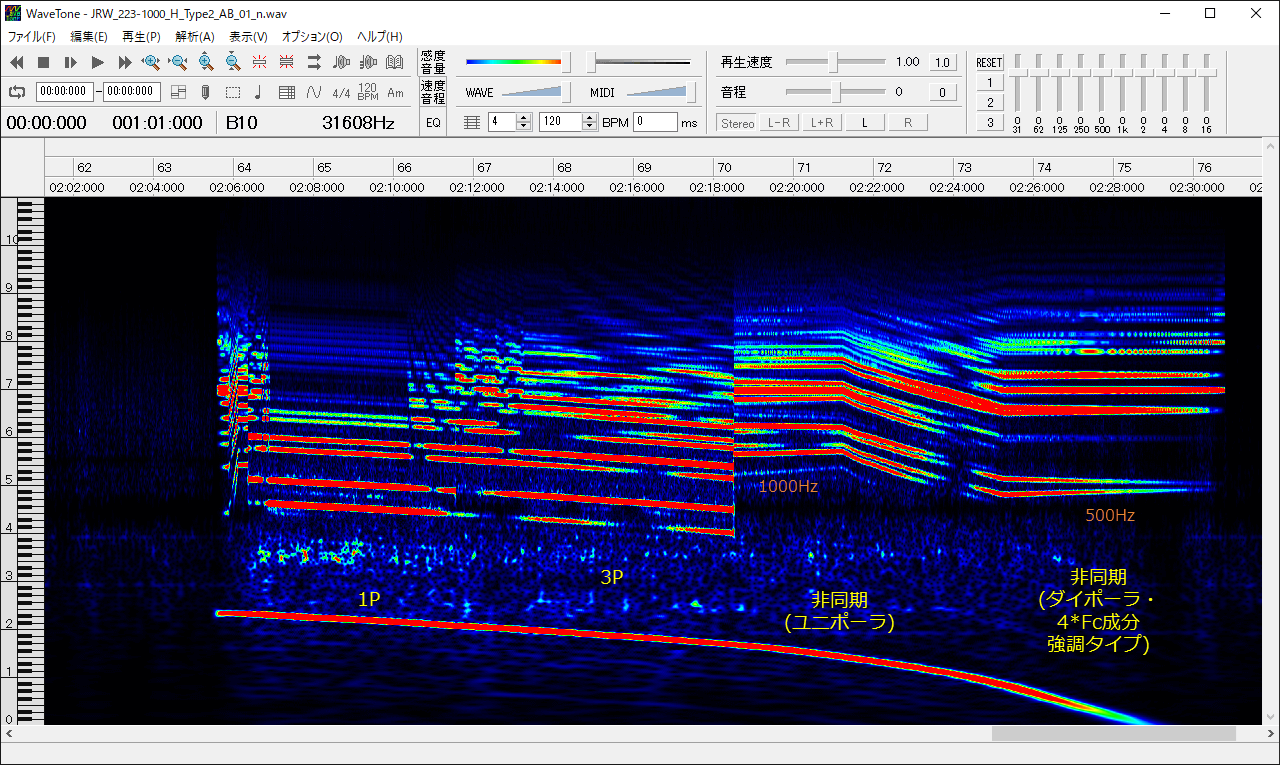Select the L channel only

coord(866,123)
